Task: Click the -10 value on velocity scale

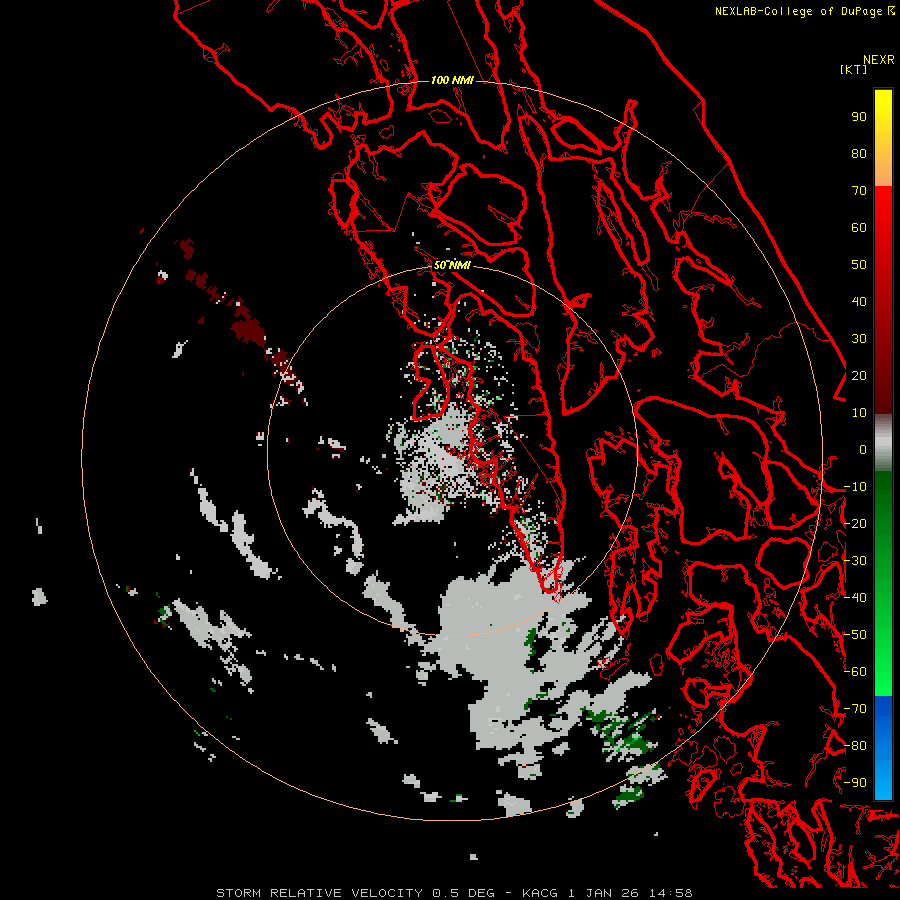Action: click(855, 487)
